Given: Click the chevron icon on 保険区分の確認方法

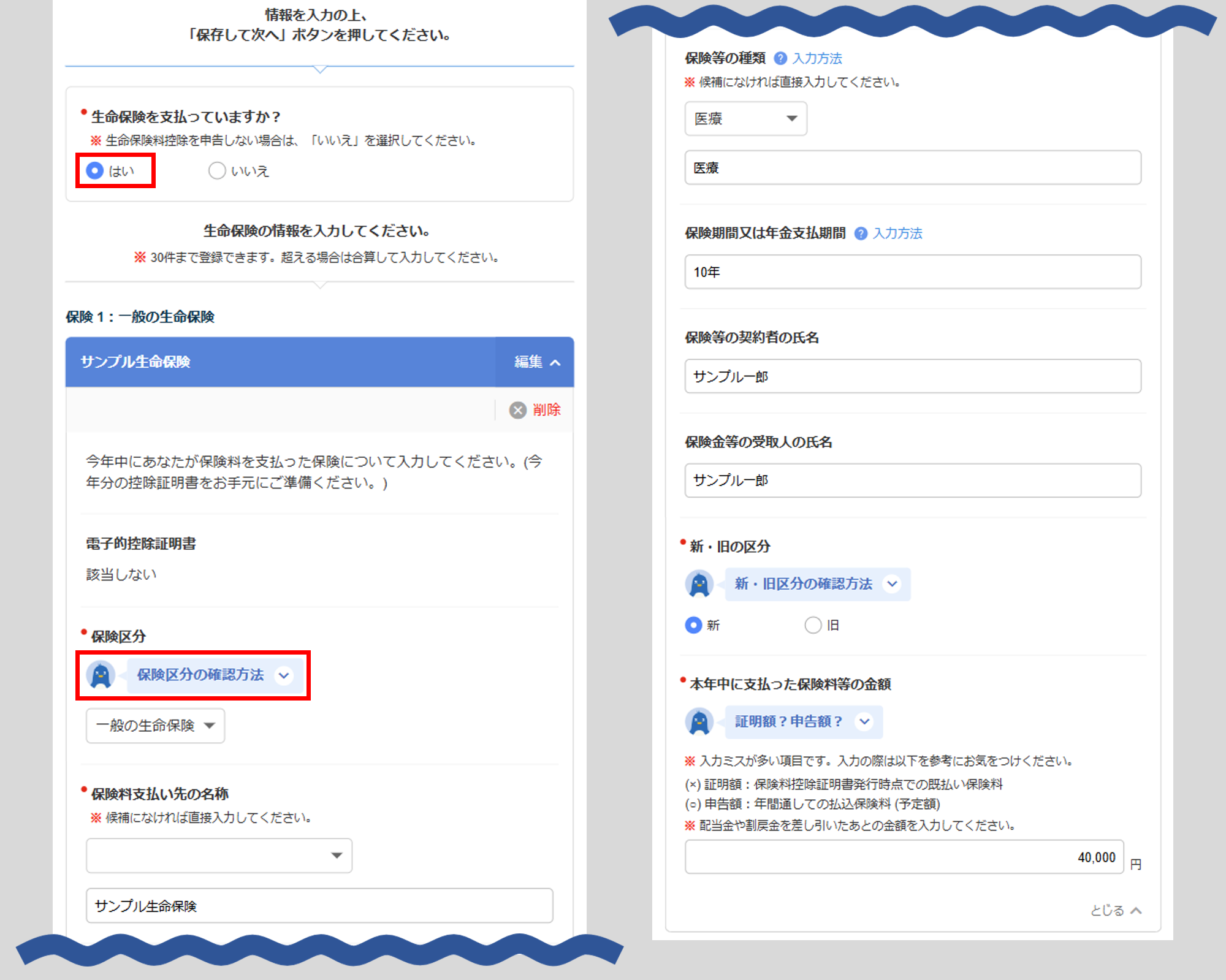Looking at the screenshot, I should click(x=284, y=675).
